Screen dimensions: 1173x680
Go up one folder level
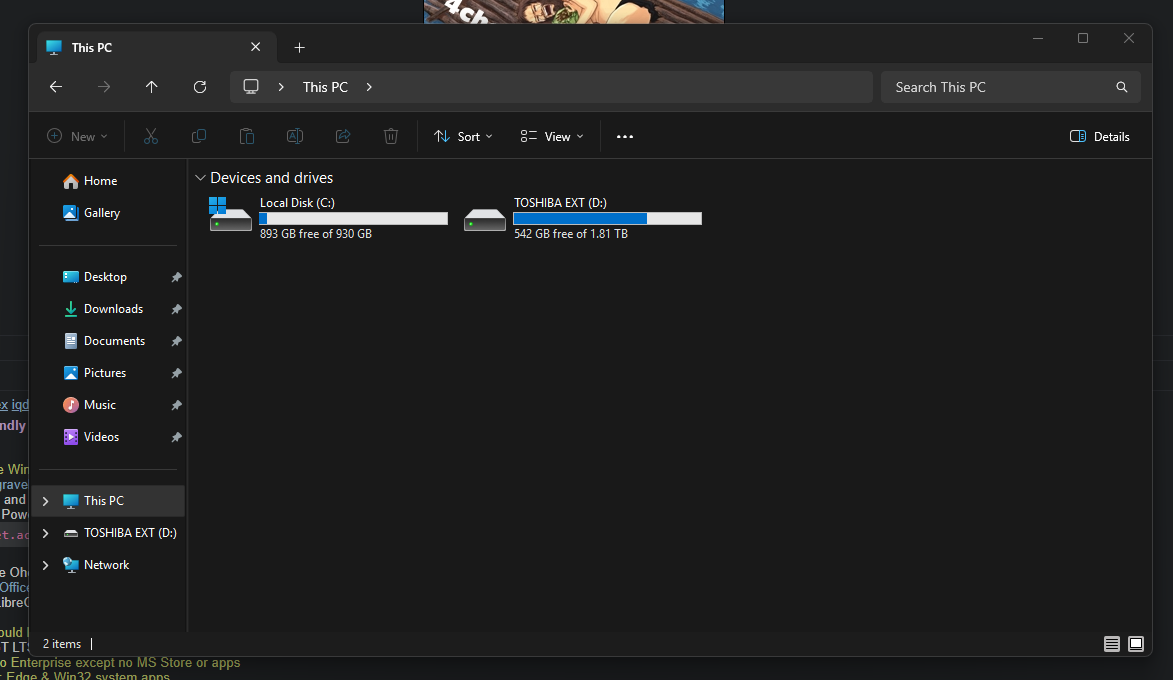click(x=151, y=87)
